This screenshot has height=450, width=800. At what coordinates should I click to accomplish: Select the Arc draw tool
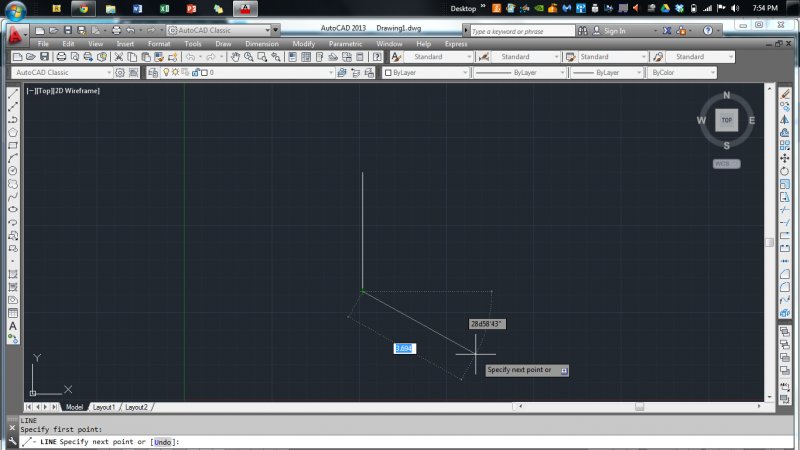tap(13, 158)
